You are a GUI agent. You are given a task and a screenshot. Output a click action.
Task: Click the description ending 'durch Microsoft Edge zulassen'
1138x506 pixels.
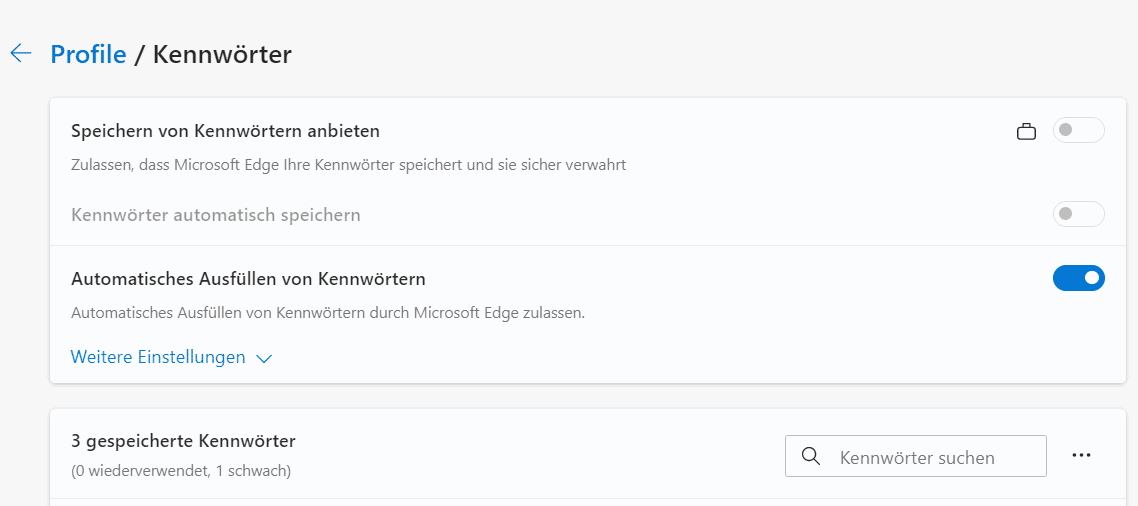click(x=327, y=313)
